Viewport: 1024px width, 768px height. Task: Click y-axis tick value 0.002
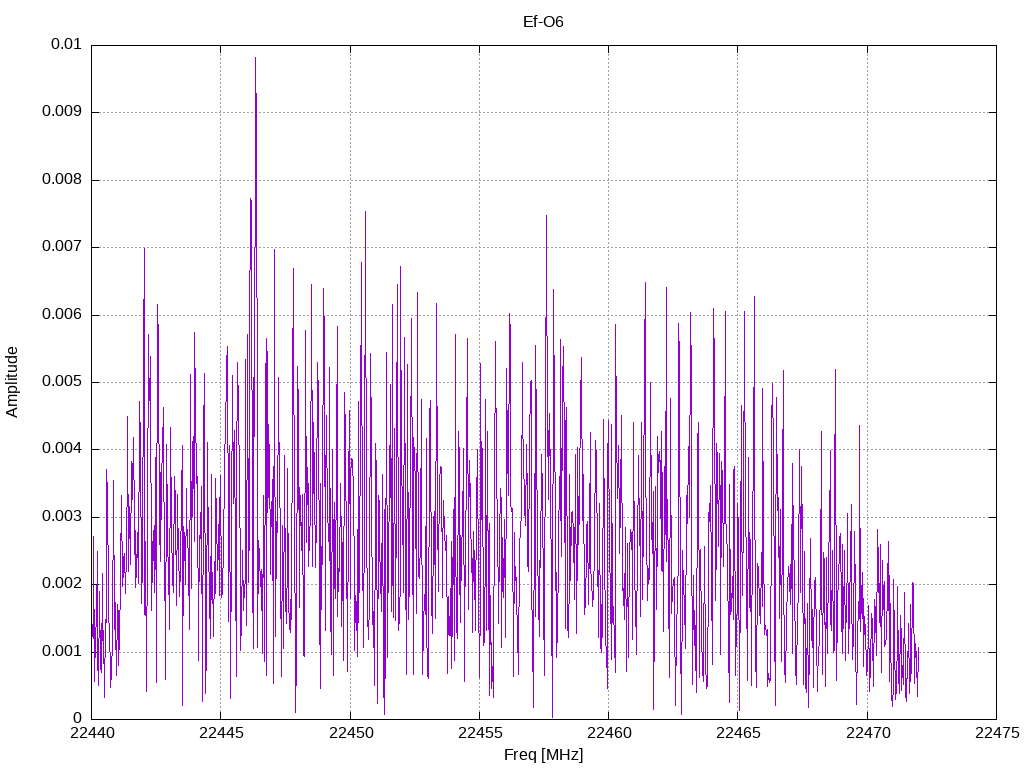62,584
